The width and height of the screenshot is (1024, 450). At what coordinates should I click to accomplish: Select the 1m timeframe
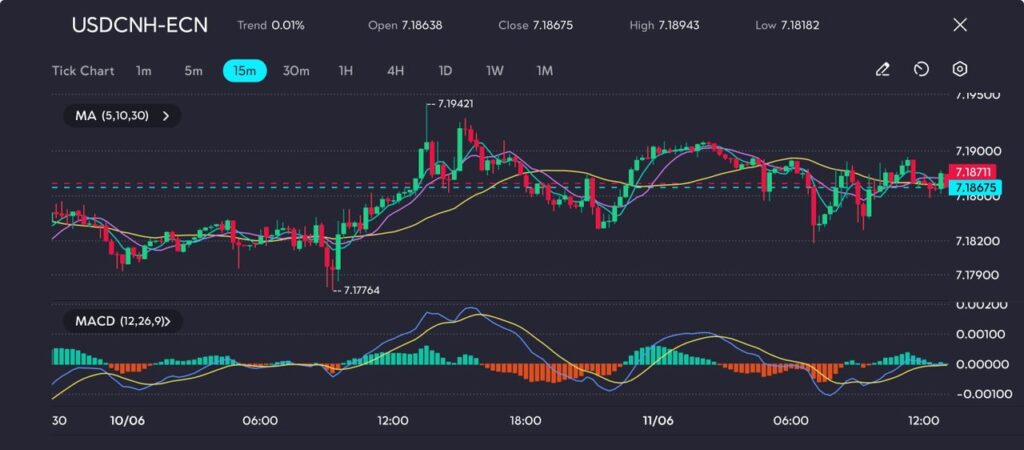pyautogui.click(x=144, y=71)
